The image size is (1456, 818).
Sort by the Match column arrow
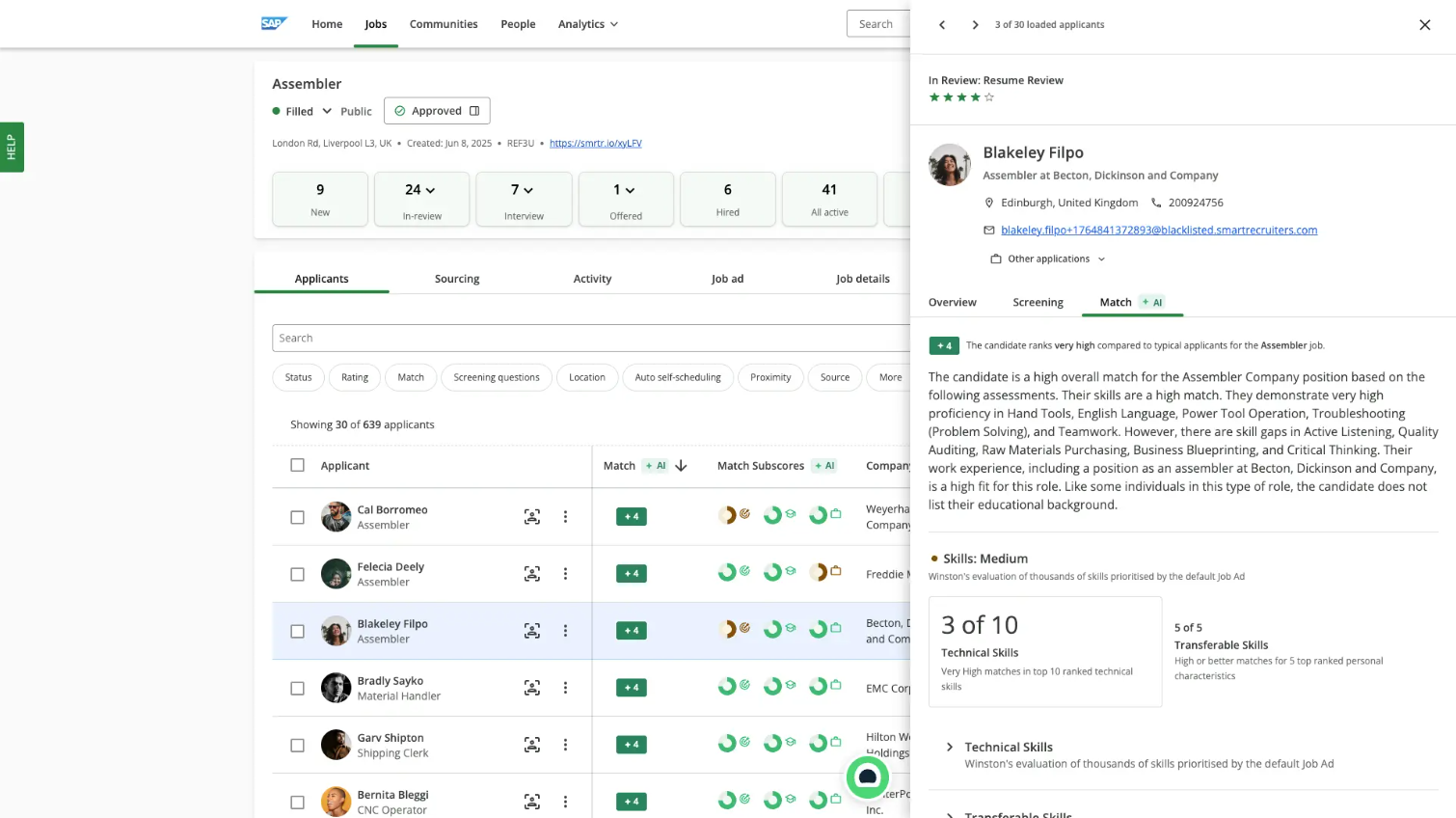click(681, 466)
